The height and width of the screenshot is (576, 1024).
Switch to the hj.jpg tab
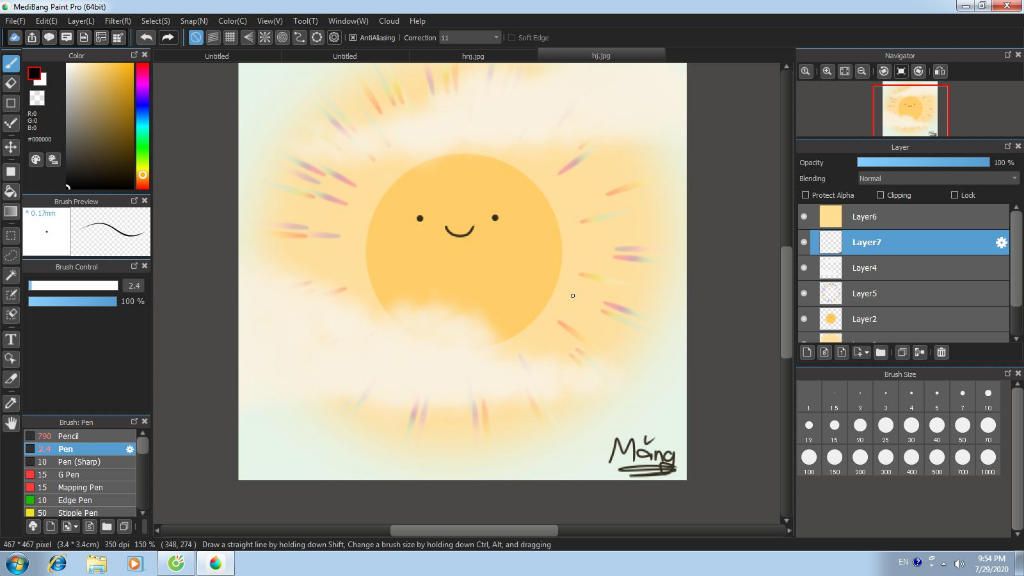[x=601, y=56]
